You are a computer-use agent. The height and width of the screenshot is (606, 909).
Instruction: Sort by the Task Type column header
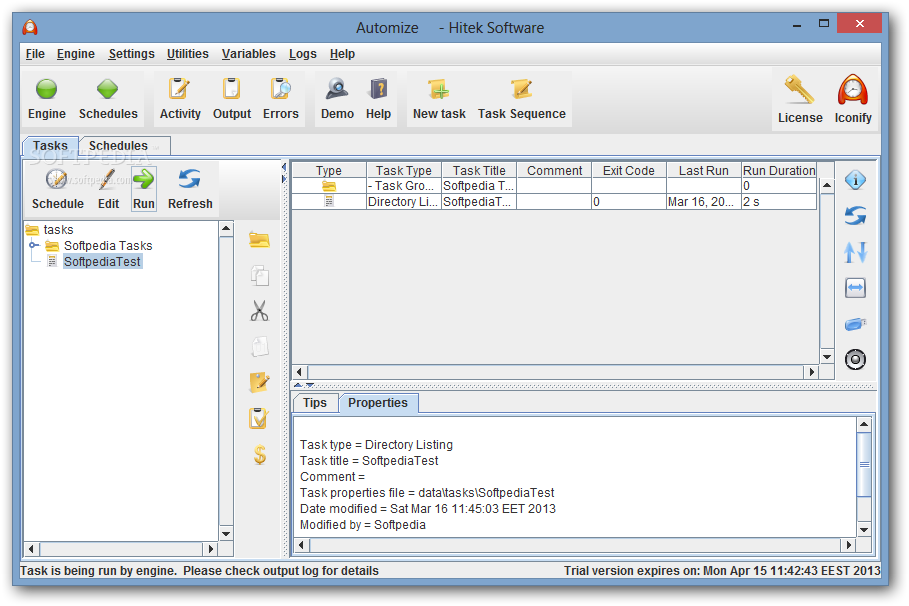[403, 170]
